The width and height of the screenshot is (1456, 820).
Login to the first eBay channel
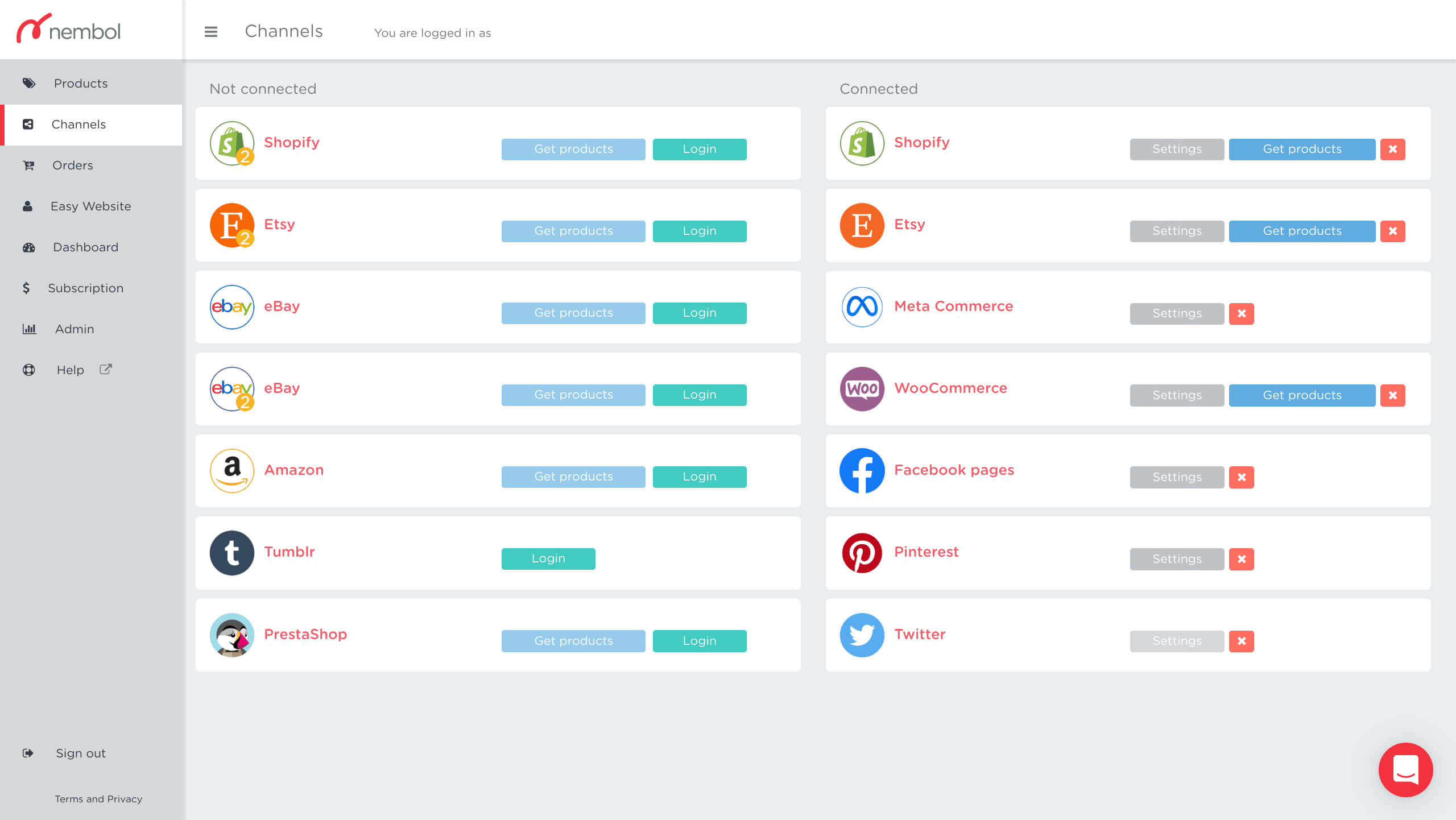[x=700, y=313]
